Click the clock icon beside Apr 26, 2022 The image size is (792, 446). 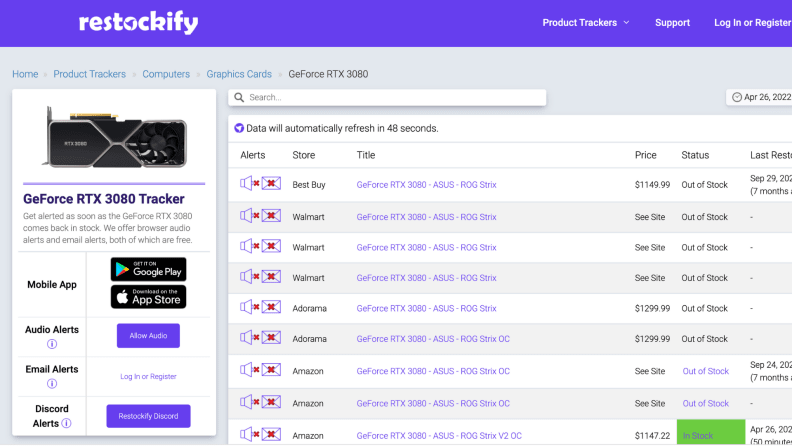pyautogui.click(x=737, y=97)
